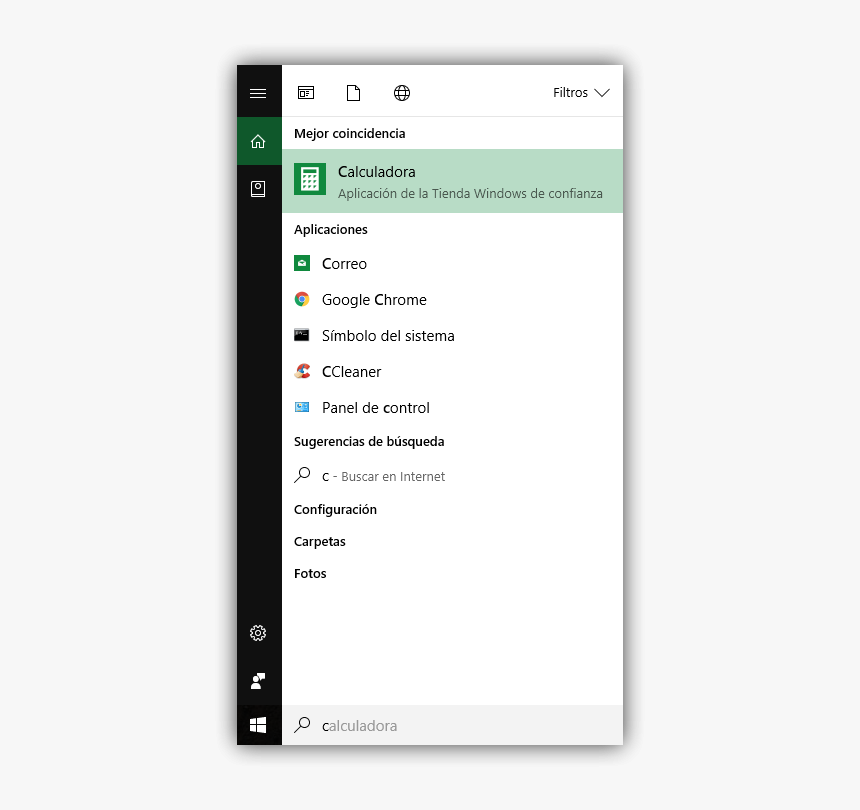Click the apps icon above the Windows logo
The image size is (860, 810).
(258, 680)
